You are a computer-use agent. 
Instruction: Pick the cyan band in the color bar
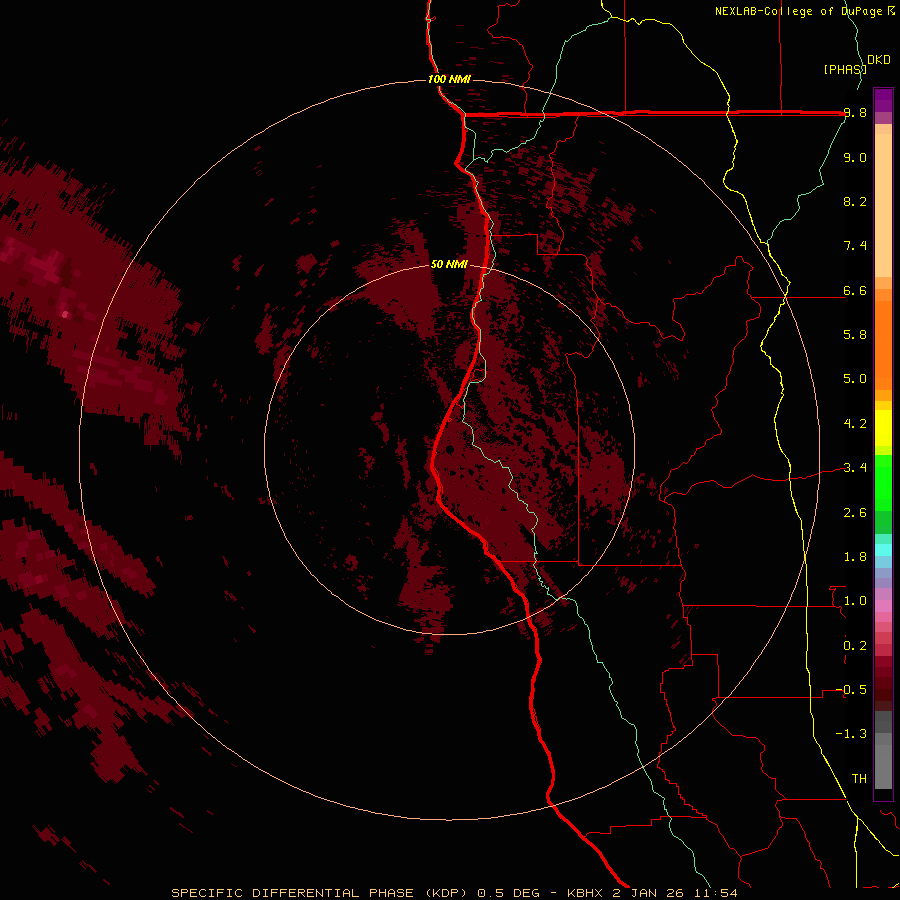[x=883, y=550]
